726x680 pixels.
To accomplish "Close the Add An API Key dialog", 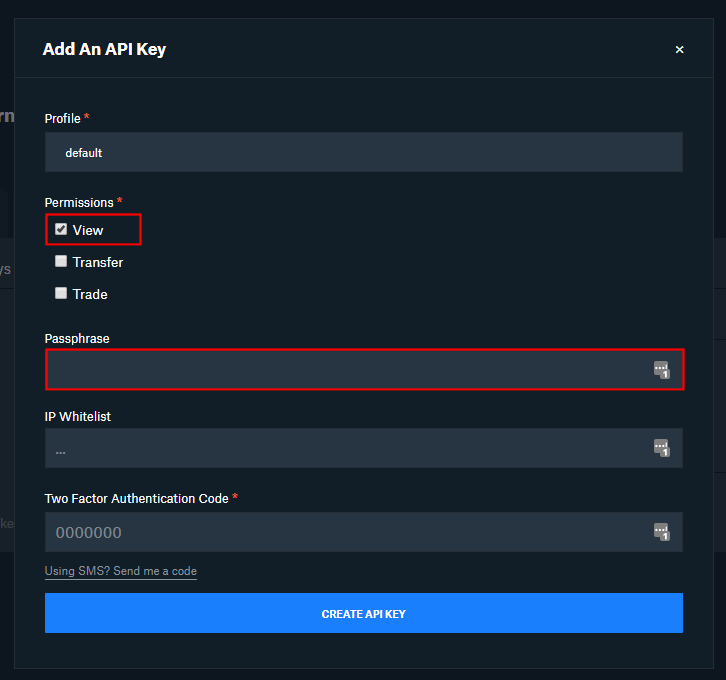I will pos(680,49).
